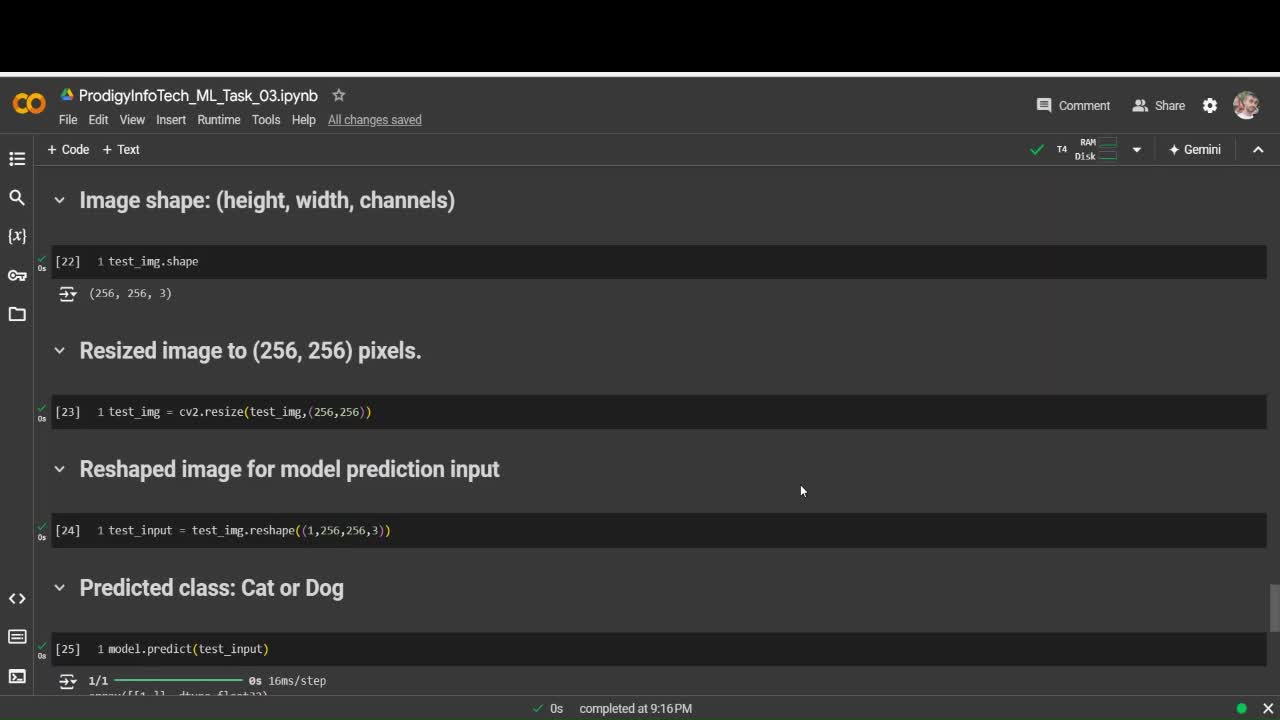This screenshot has height=720, width=1280.
Task: Open the user account avatar
Action: [x=1246, y=105]
